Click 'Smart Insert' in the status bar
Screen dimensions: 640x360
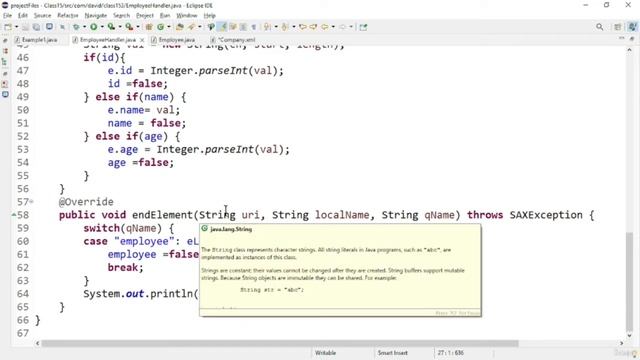[x=392, y=353]
